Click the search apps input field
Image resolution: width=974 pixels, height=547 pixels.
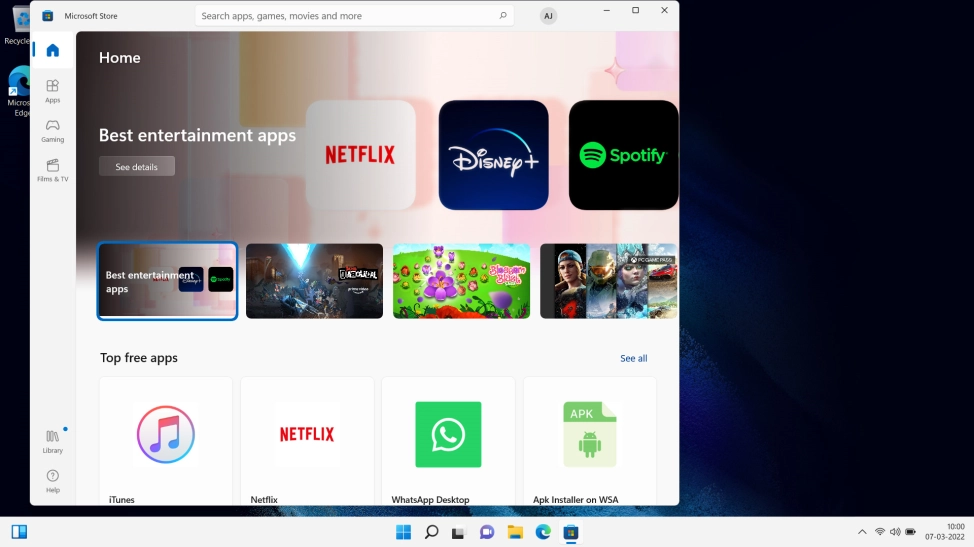tap(345, 16)
